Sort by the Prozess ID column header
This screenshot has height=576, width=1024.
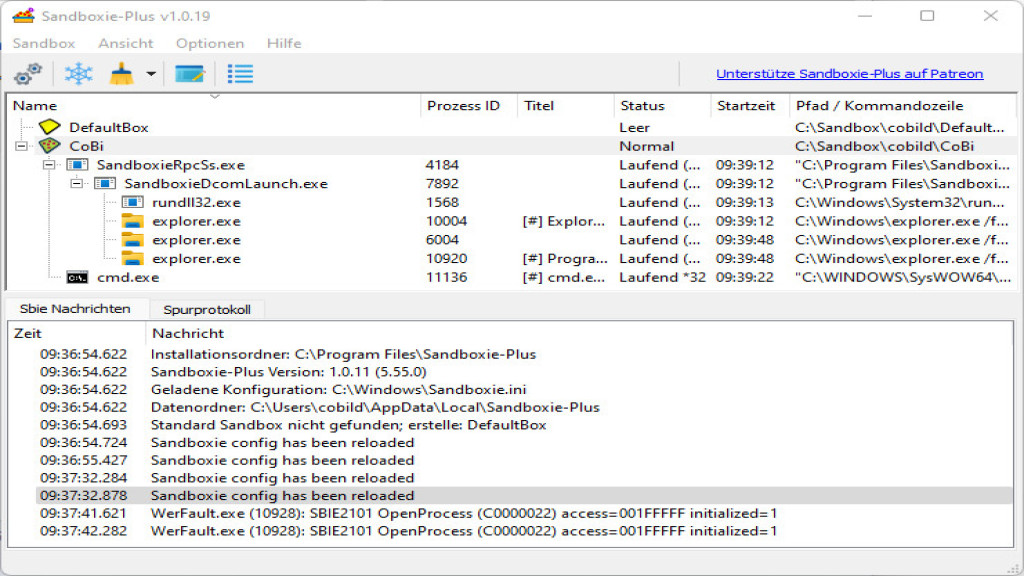[463, 106]
